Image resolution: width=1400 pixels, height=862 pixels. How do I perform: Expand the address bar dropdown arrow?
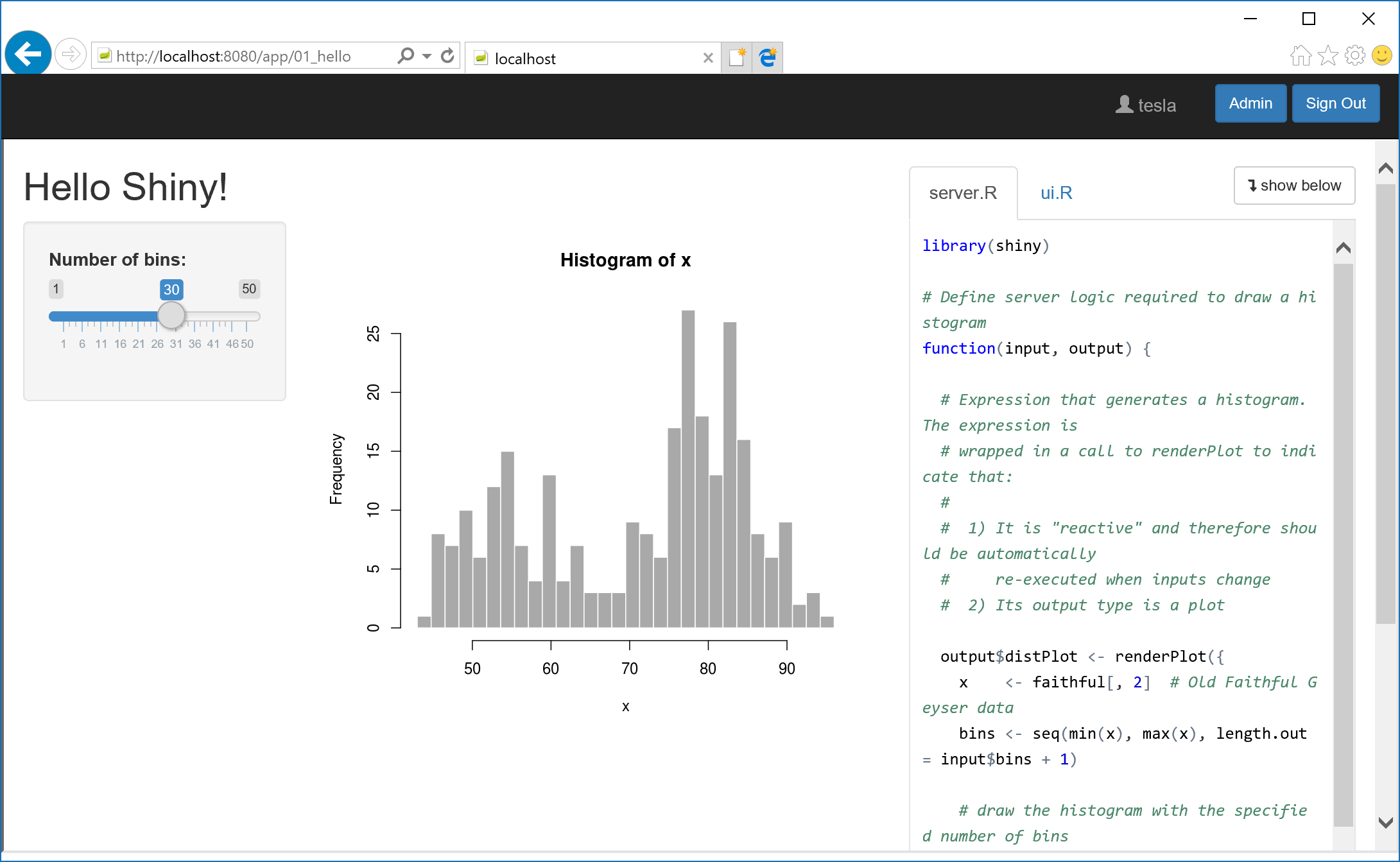pyautogui.click(x=427, y=56)
